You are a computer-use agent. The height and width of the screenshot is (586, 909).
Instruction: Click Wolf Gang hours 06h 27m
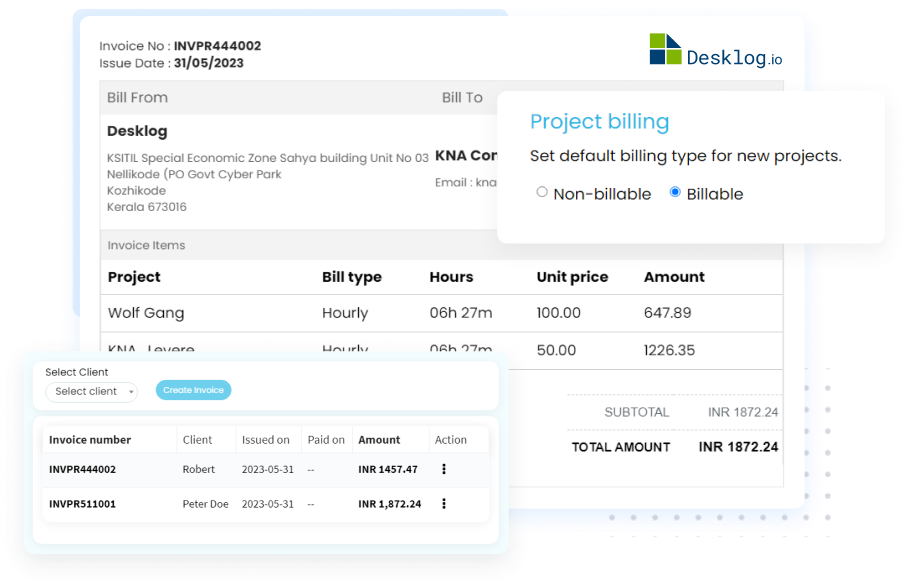[x=461, y=313]
